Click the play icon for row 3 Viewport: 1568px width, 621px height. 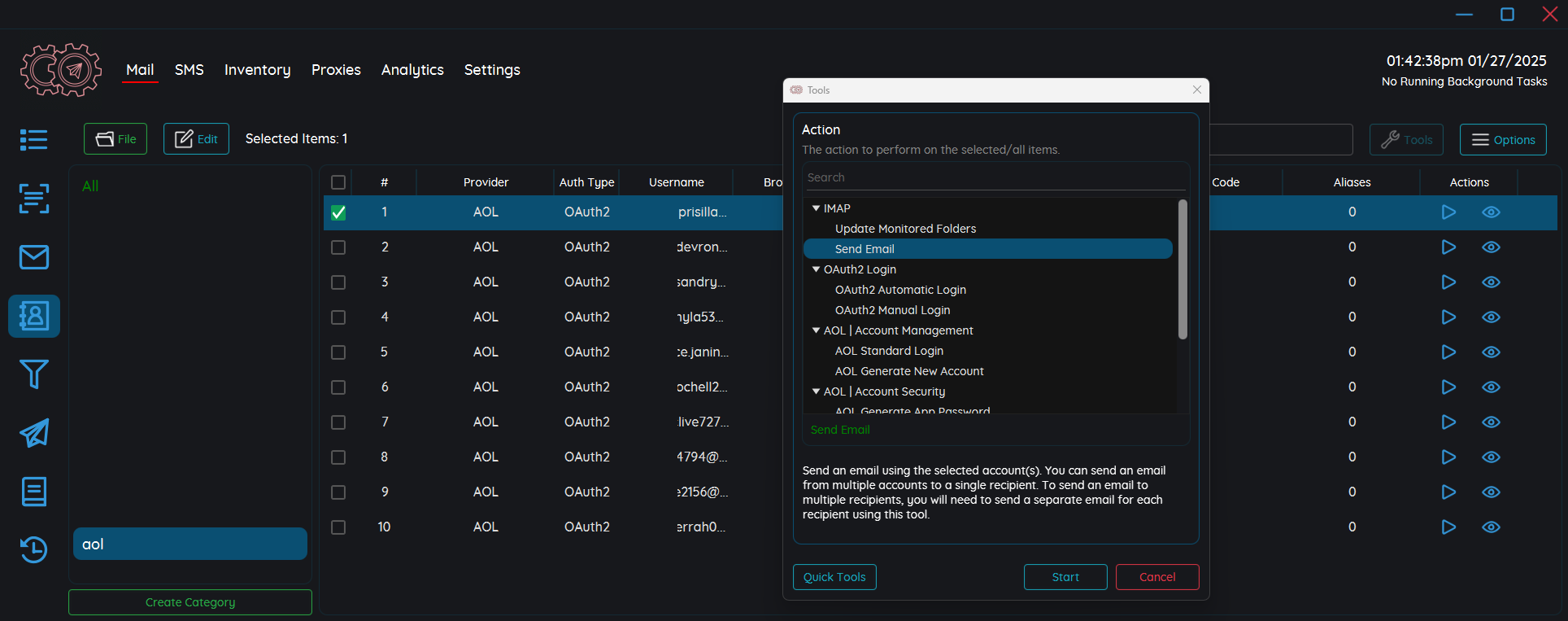pyautogui.click(x=1448, y=282)
